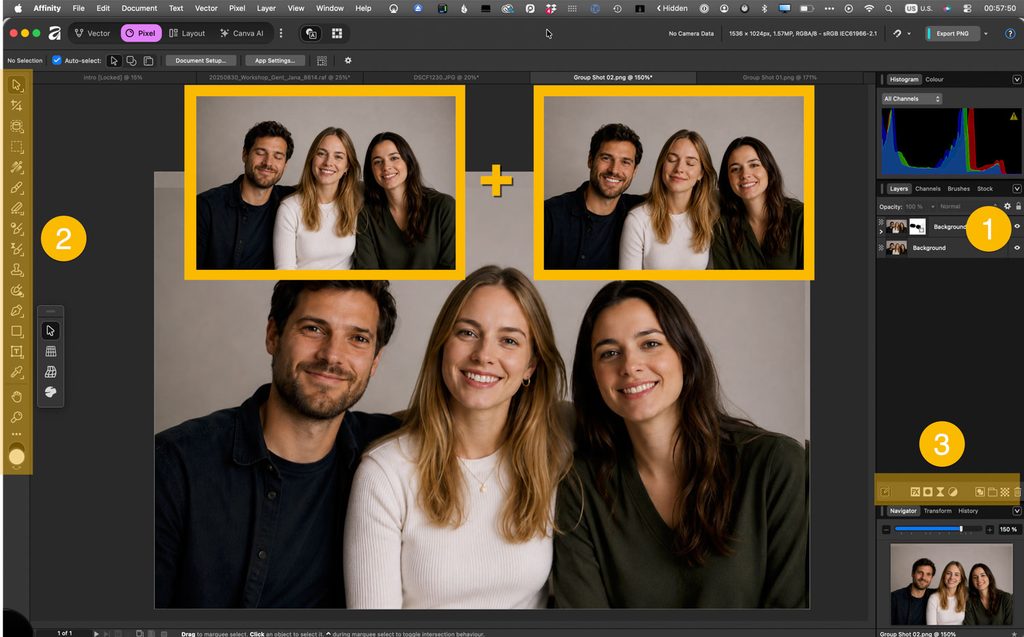Click the Navigator zoom slider handle
This screenshot has width=1024, height=637.
point(961,529)
